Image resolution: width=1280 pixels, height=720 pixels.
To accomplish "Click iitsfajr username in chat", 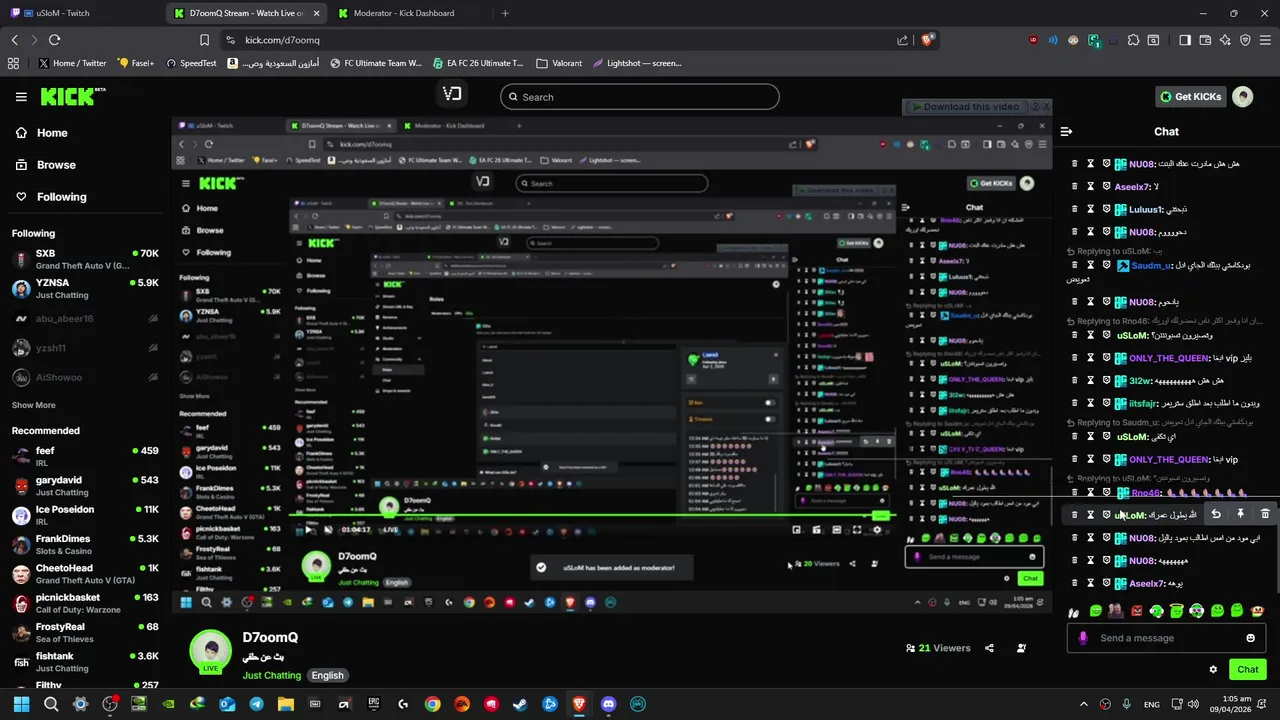I will (x=1143, y=403).
